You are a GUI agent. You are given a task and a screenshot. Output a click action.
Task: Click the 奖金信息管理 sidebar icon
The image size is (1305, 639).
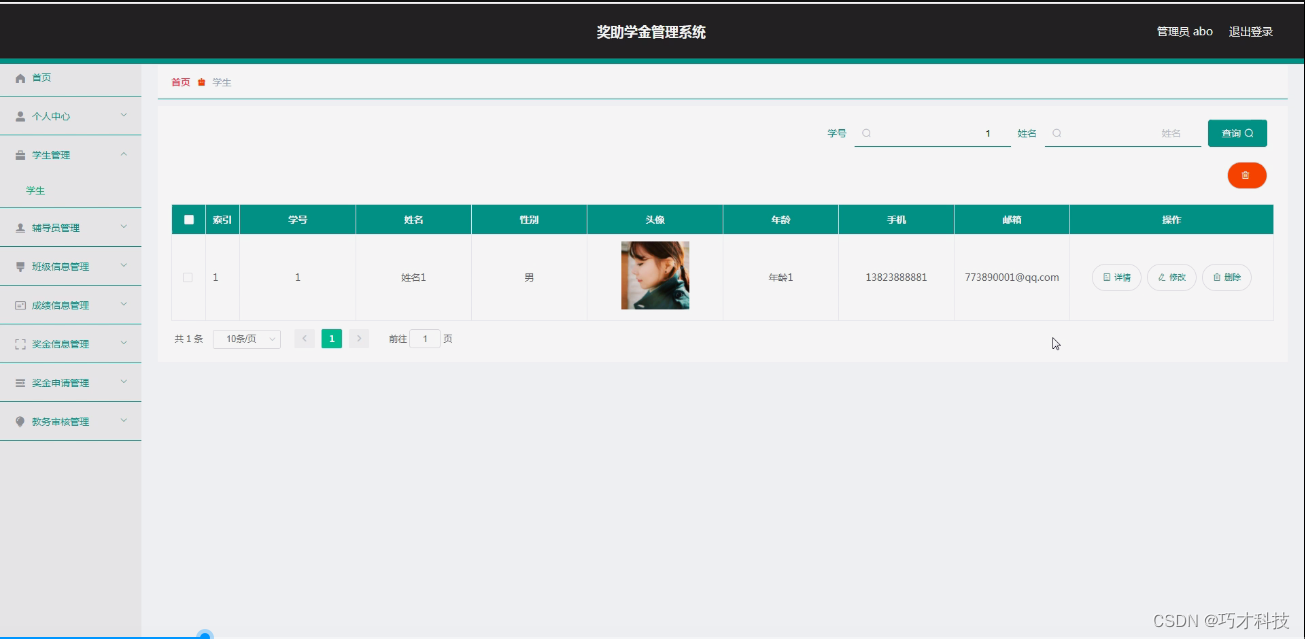20,343
